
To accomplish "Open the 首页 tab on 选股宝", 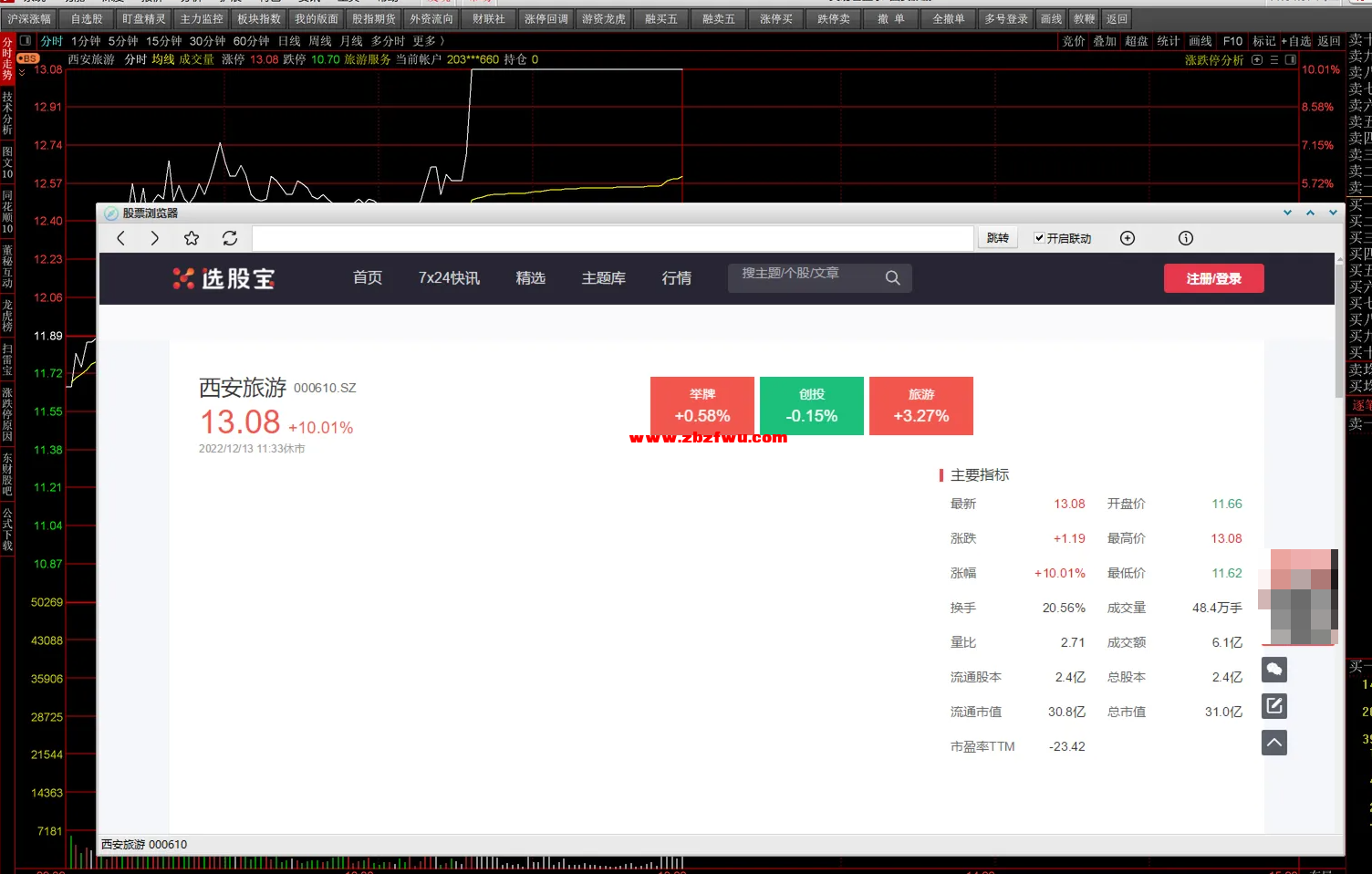I will click(x=368, y=278).
